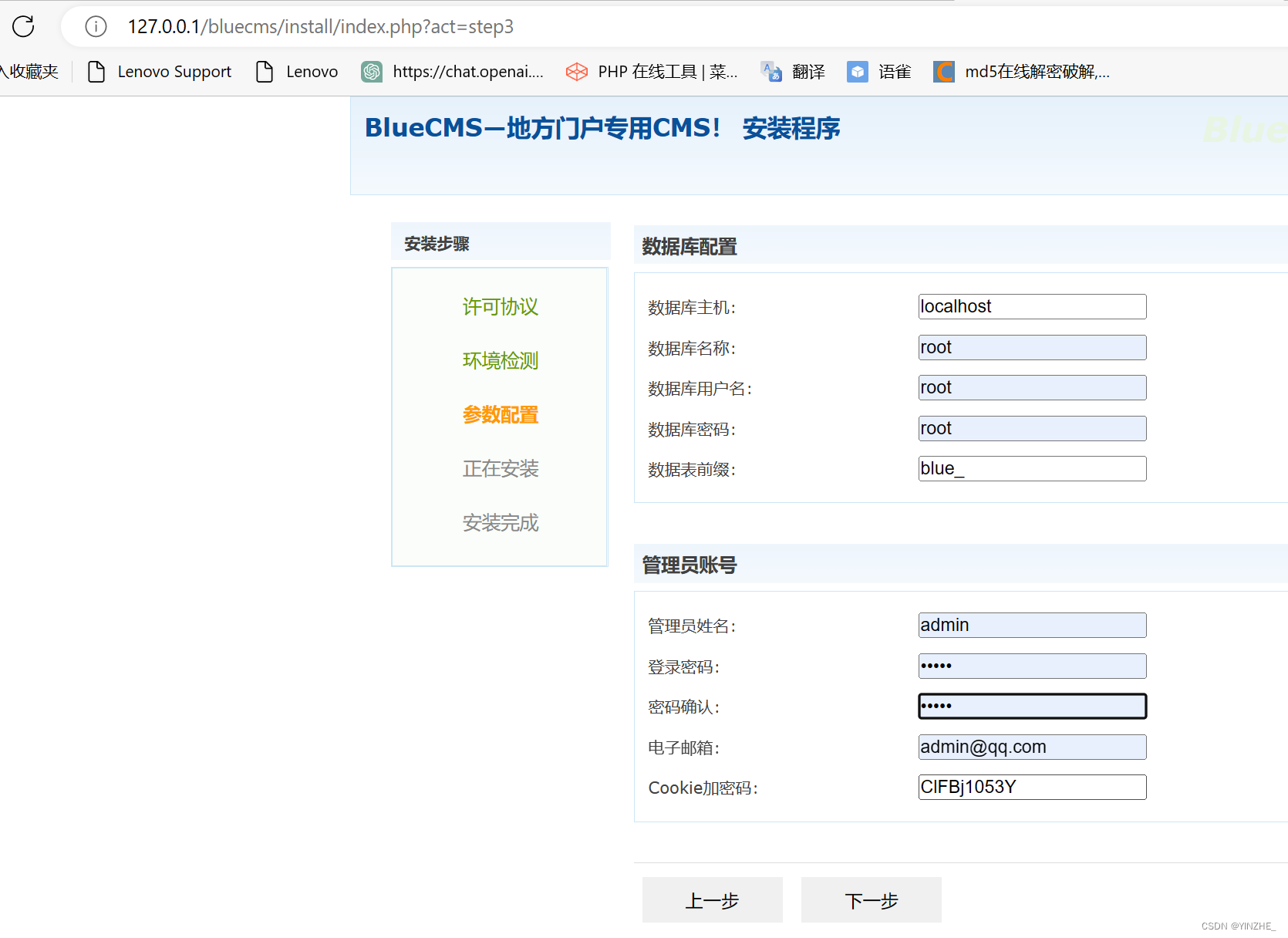Go back with the 上一步 button

click(x=712, y=900)
